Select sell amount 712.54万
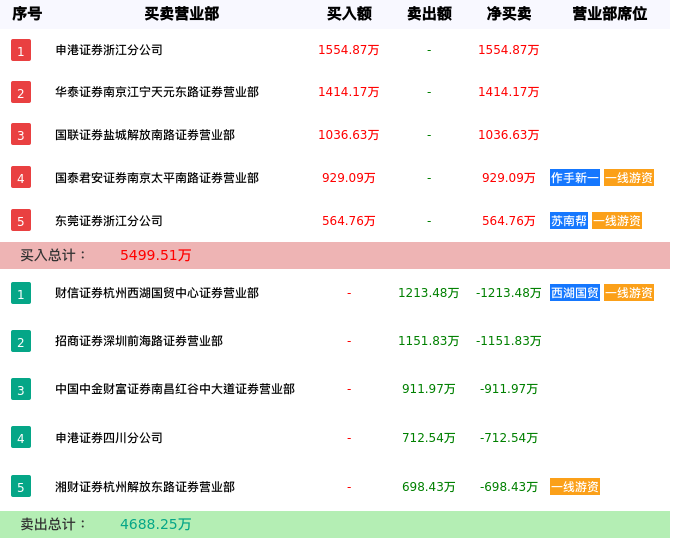This screenshot has width=676, height=540. (429, 438)
